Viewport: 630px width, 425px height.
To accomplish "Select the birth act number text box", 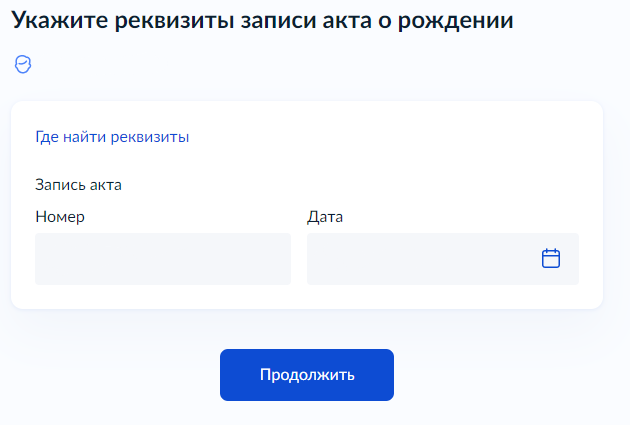I will [163, 259].
